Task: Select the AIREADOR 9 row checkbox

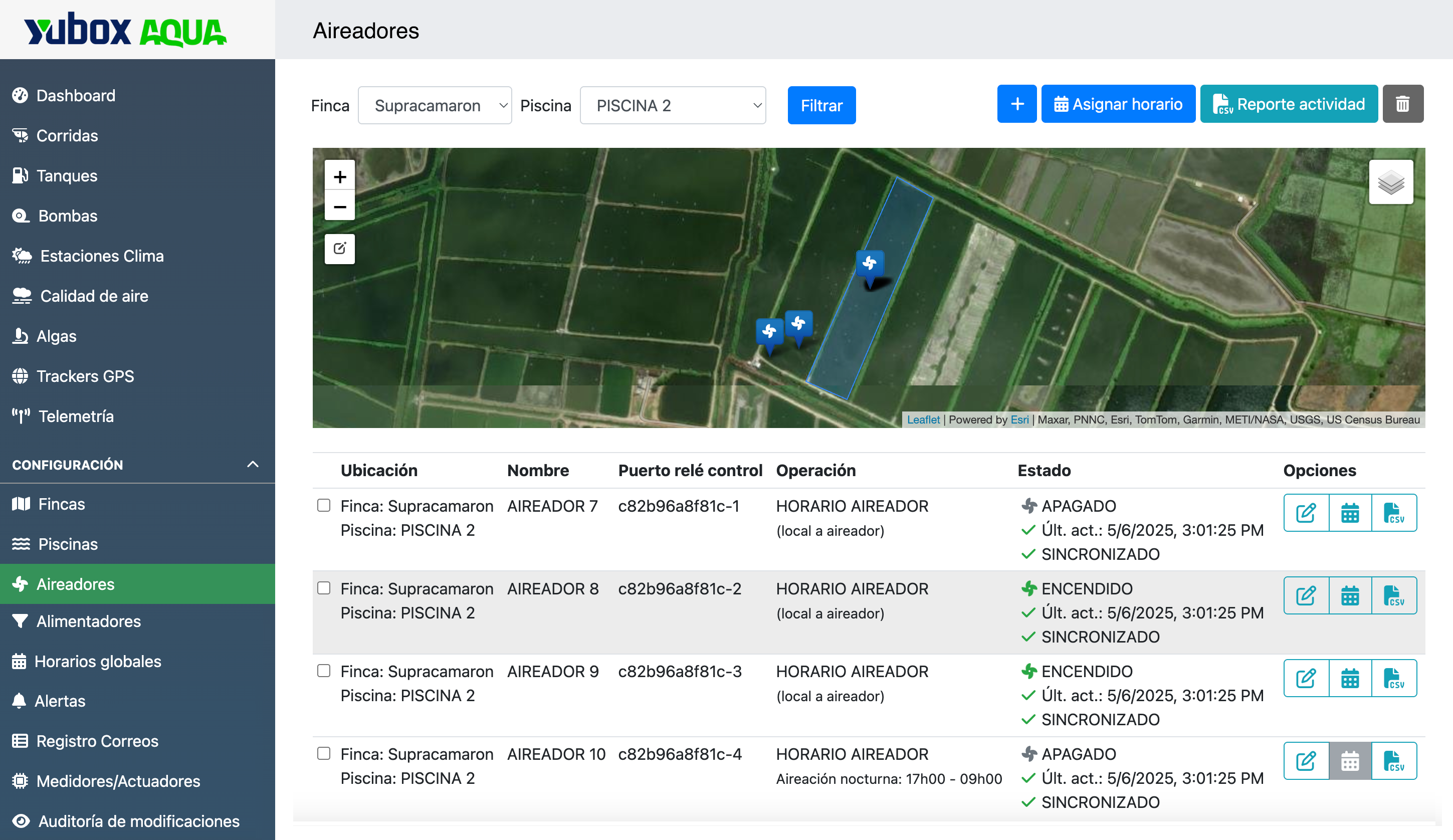Action: 324,671
